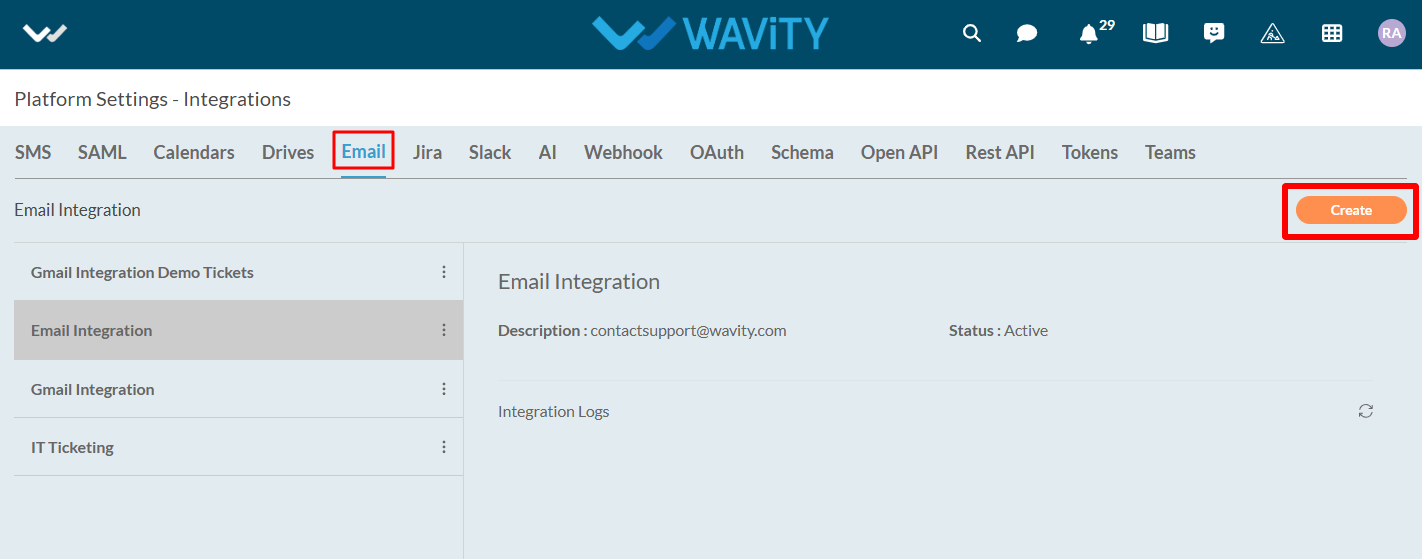Screen dimensions: 1422x559
Task: Click the triangle admin icon in header
Action: coord(1272,33)
